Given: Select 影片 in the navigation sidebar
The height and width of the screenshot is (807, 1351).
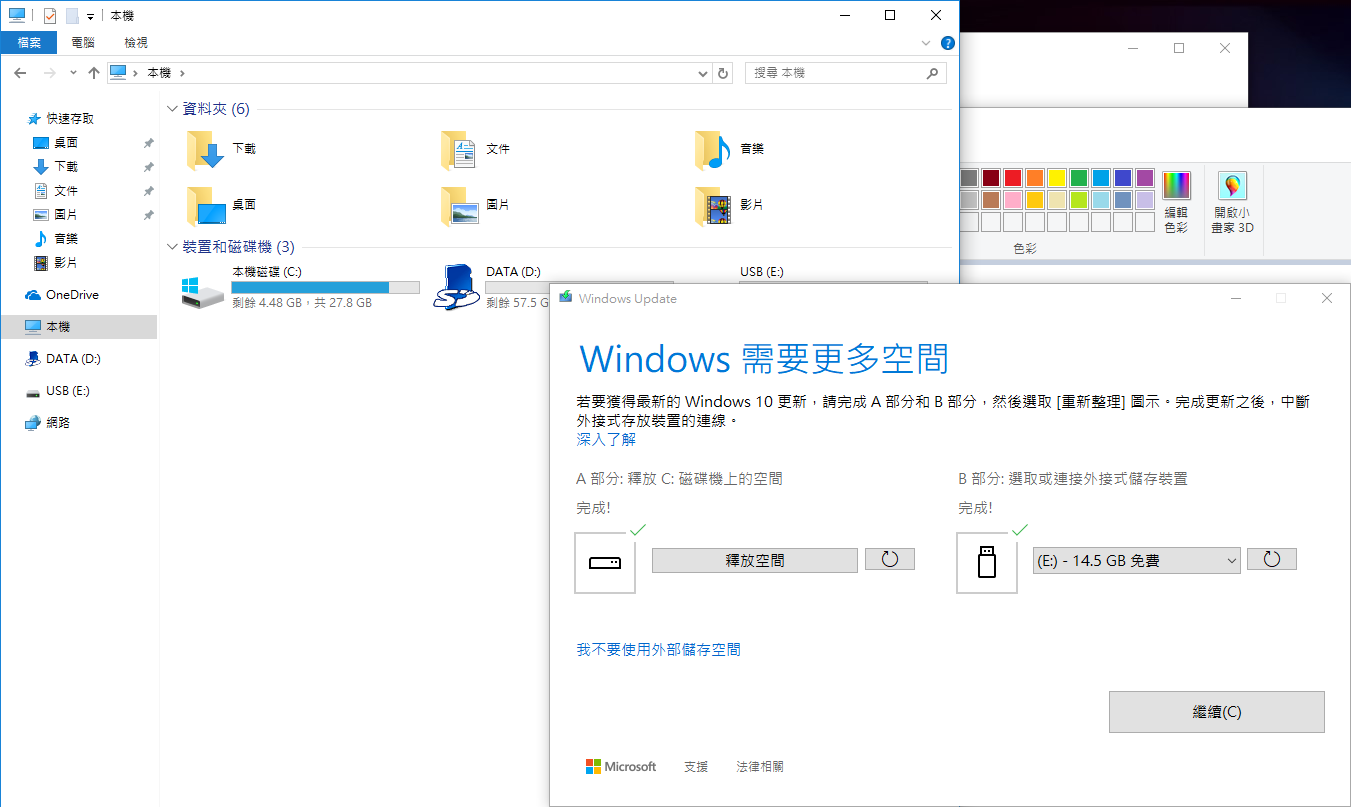Looking at the screenshot, I should 66,263.
